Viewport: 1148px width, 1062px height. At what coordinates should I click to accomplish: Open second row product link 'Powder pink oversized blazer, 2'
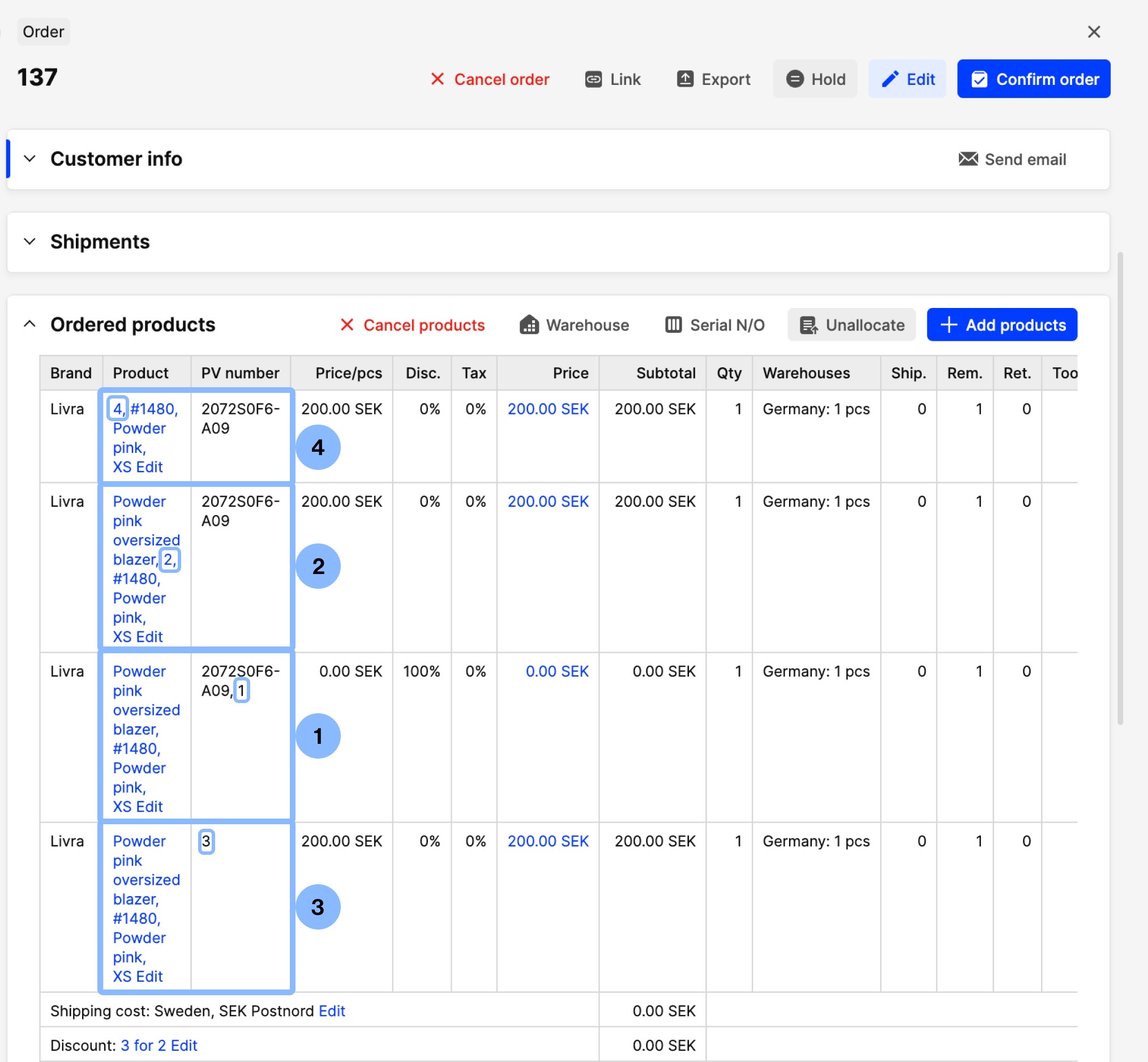[x=146, y=568]
